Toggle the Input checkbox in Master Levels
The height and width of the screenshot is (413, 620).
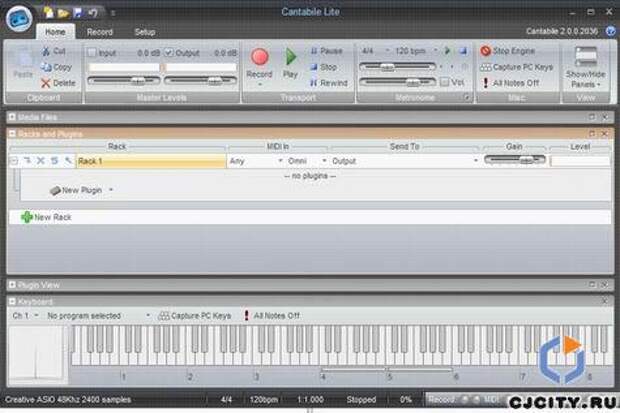click(x=92, y=52)
